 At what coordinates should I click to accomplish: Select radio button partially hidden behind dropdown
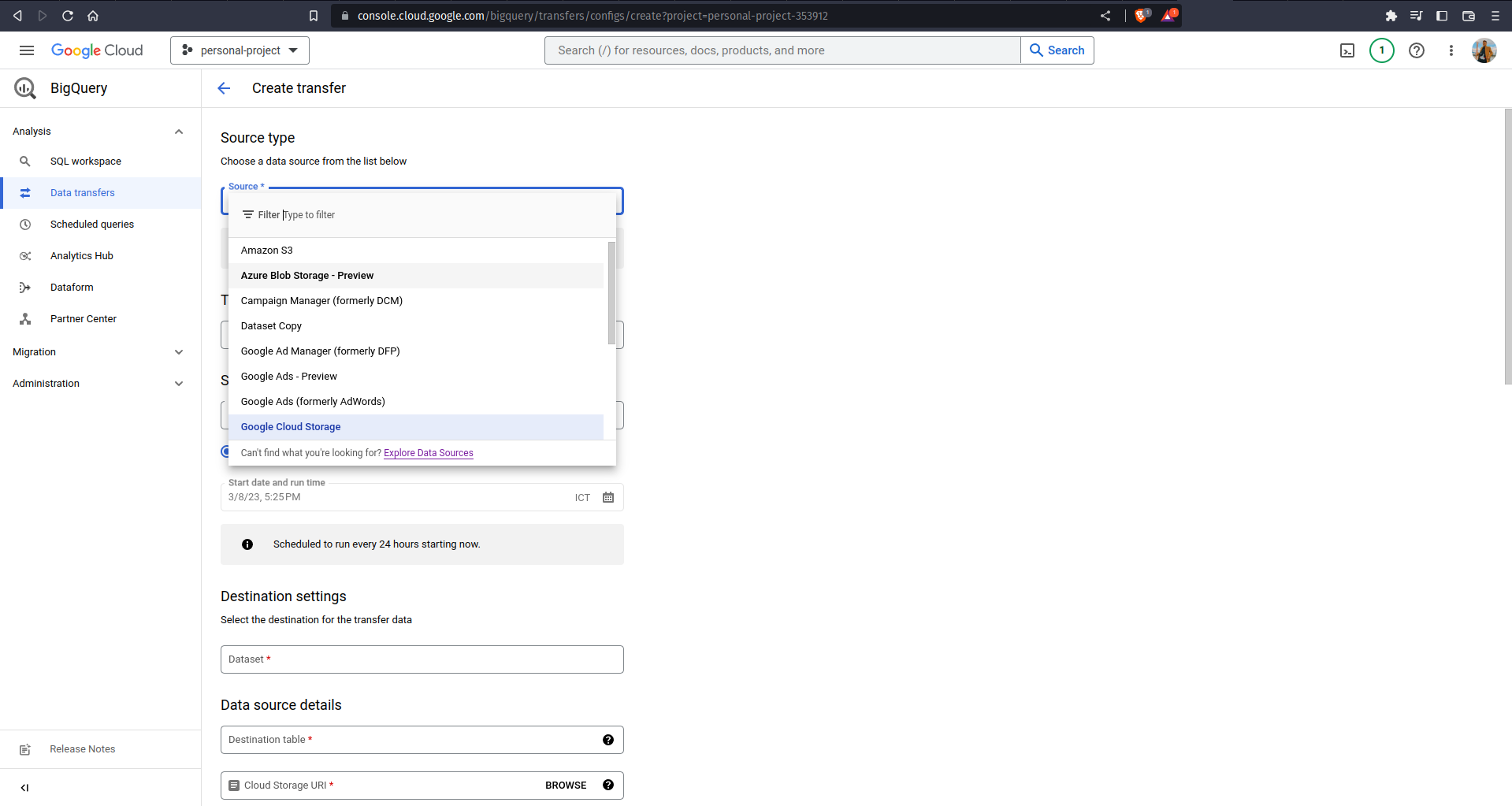tap(225, 451)
